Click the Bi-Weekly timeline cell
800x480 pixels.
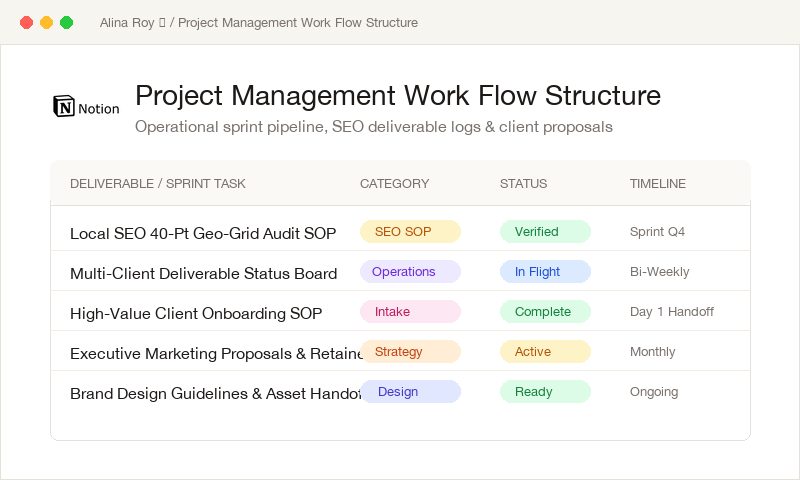click(x=660, y=272)
